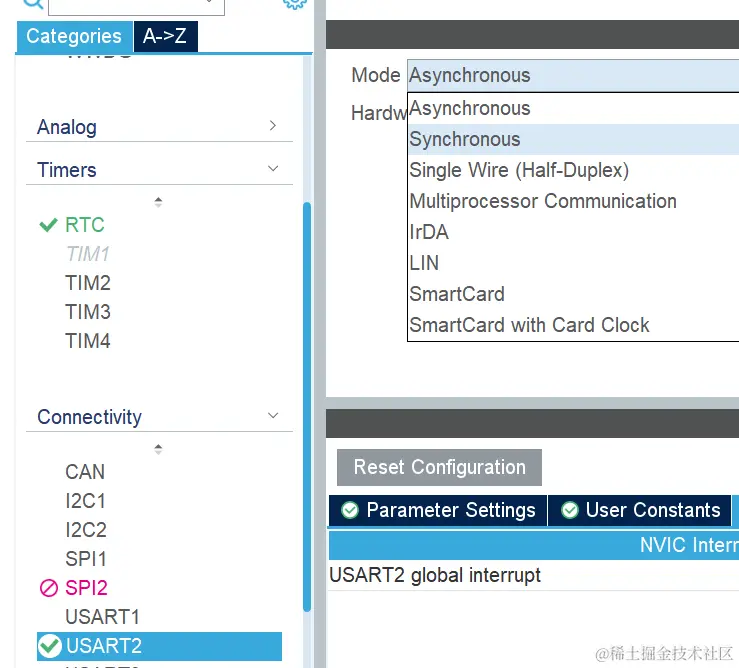Select CAN peripheral
This screenshot has width=739, height=668.
[85, 472]
